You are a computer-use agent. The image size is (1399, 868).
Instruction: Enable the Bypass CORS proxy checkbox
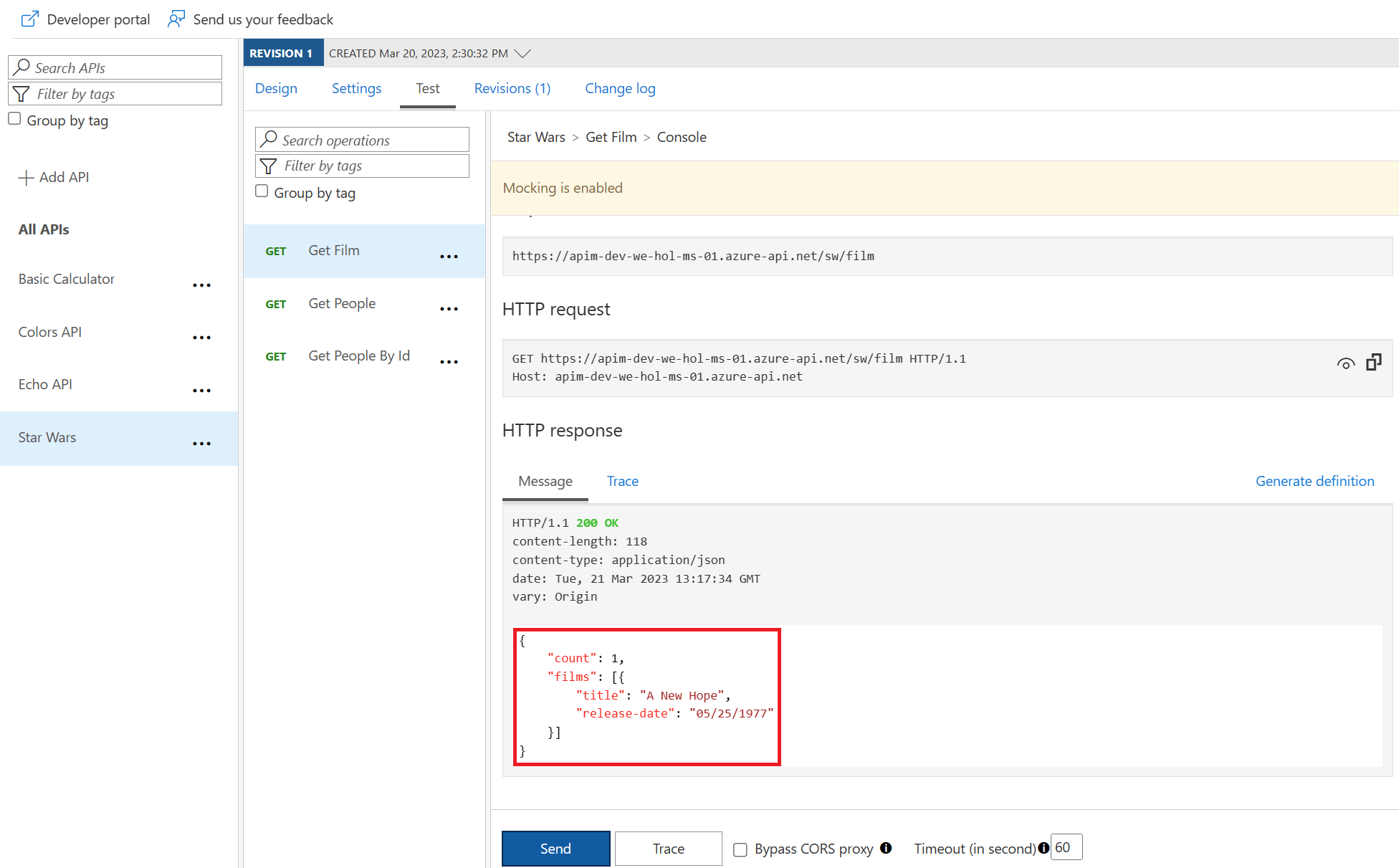pyautogui.click(x=740, y=849)
